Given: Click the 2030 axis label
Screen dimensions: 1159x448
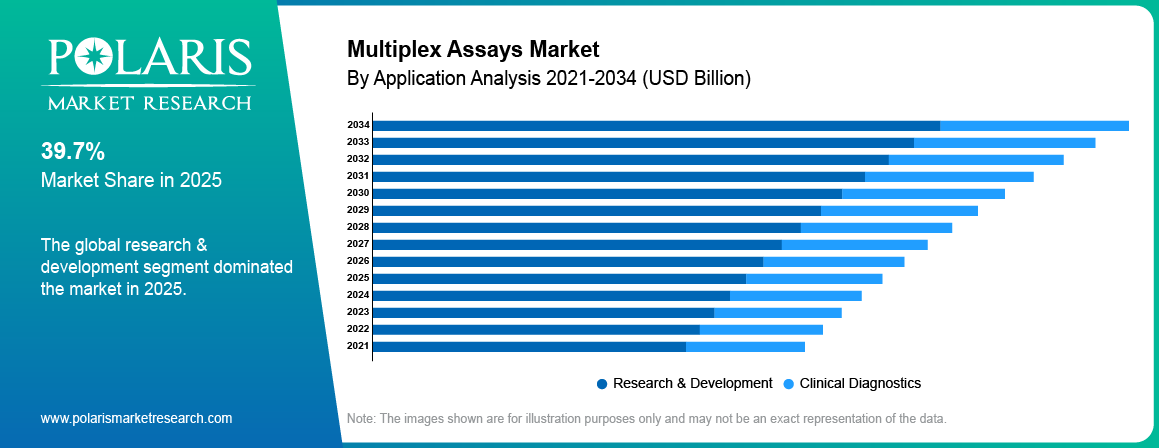Looking at the screenshot, I should pyautogui.click(x=358, y=192).
